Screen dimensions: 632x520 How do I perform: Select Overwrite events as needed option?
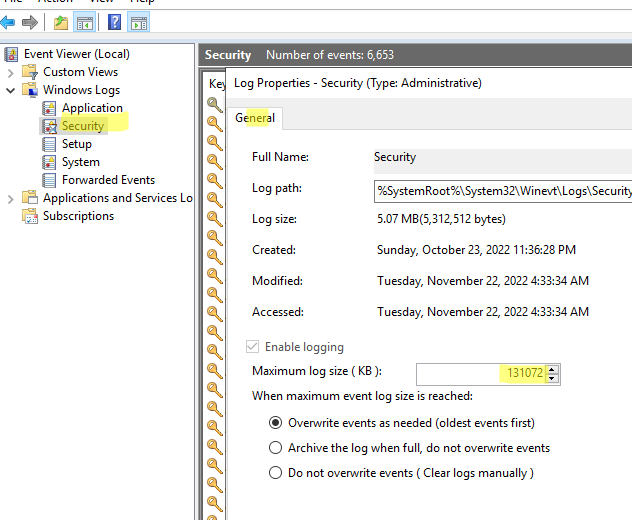point(275,423)
